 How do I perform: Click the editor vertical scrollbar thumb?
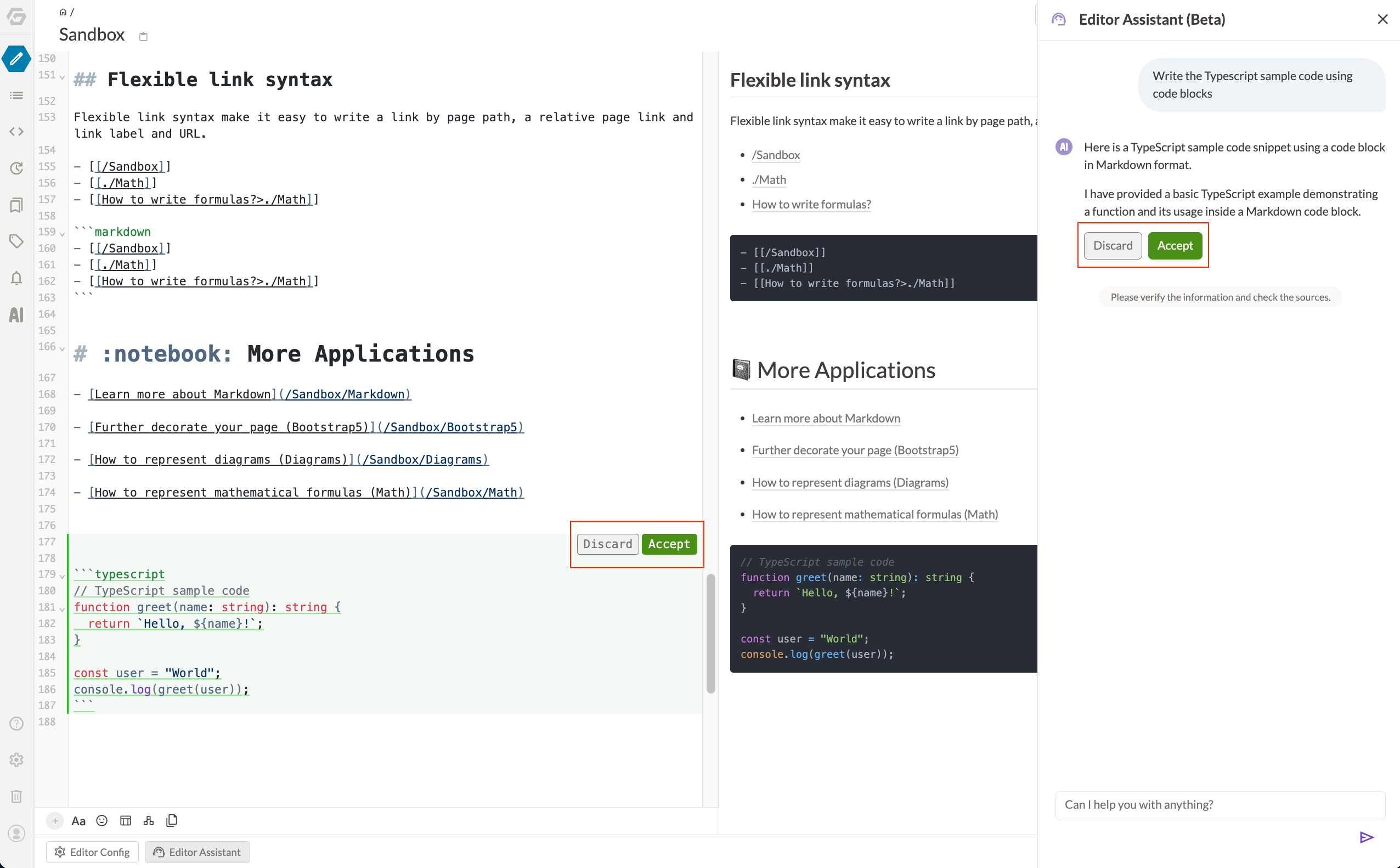click(710, 633)
